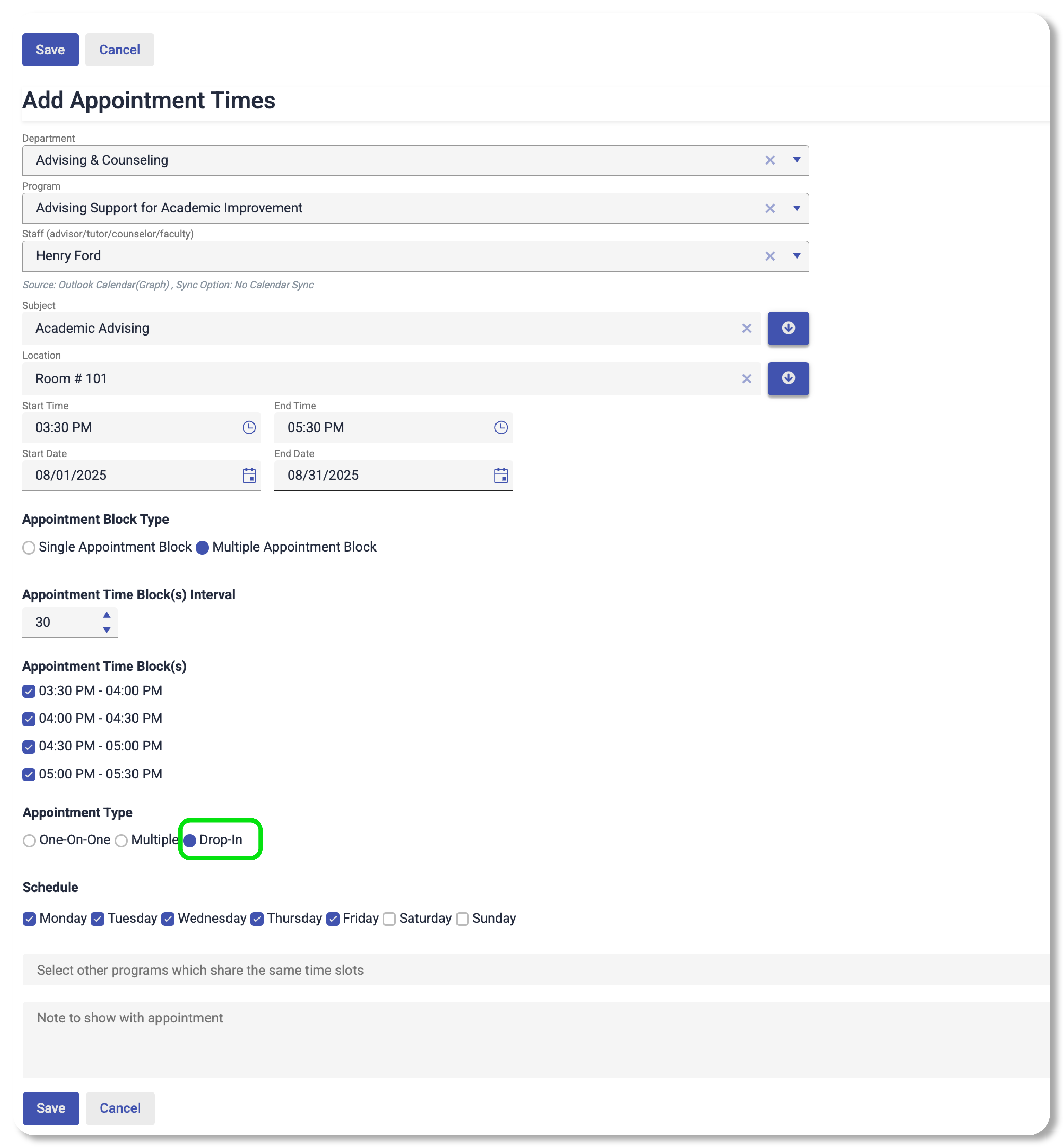
Task: Increase the interval with up arrow
Action: (x=106, y=615)
